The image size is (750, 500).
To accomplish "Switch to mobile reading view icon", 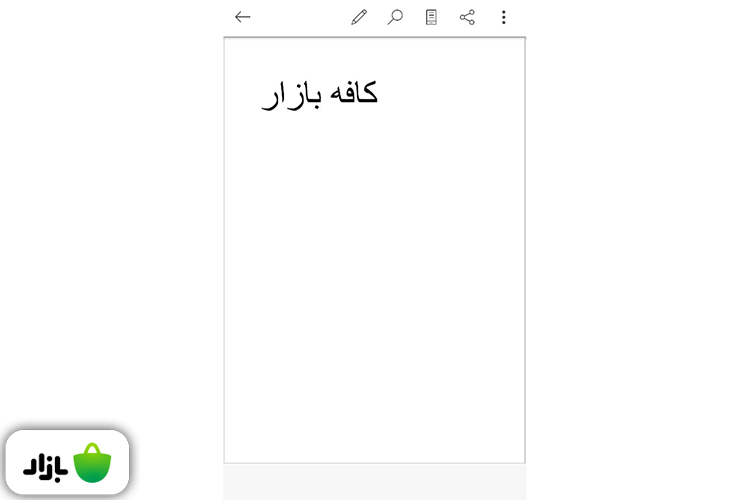I will point(431,17).
